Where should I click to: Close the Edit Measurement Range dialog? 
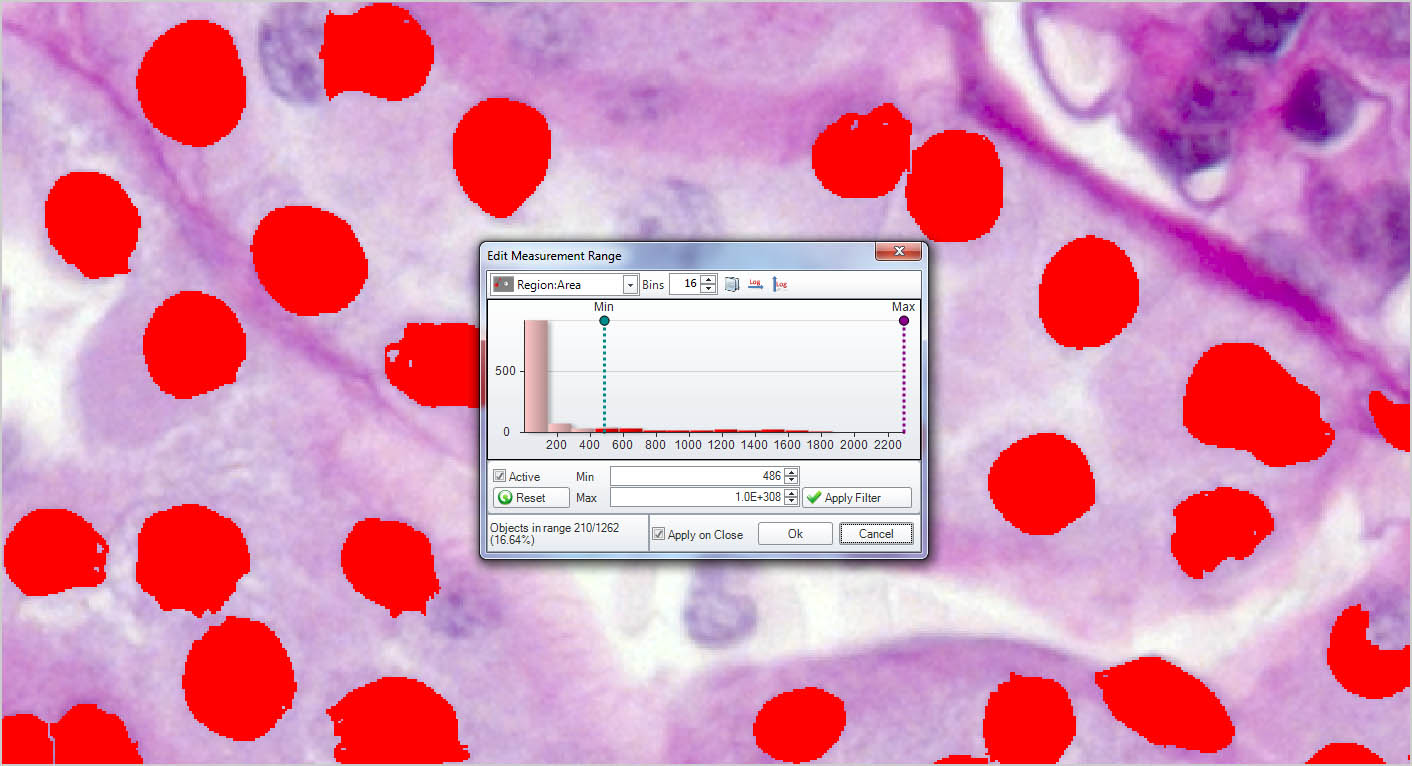898,252
